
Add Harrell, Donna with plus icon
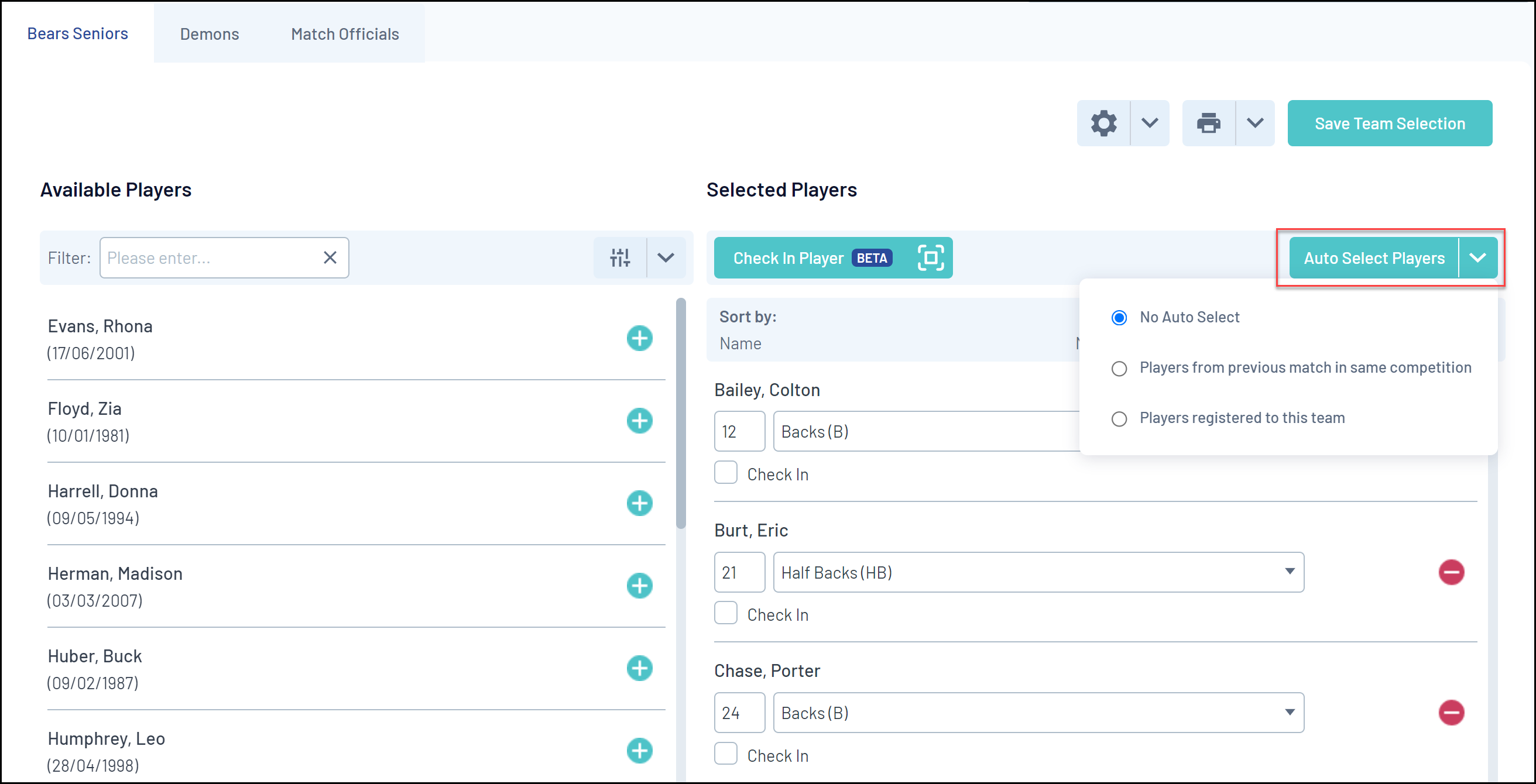tap(639, 503)
